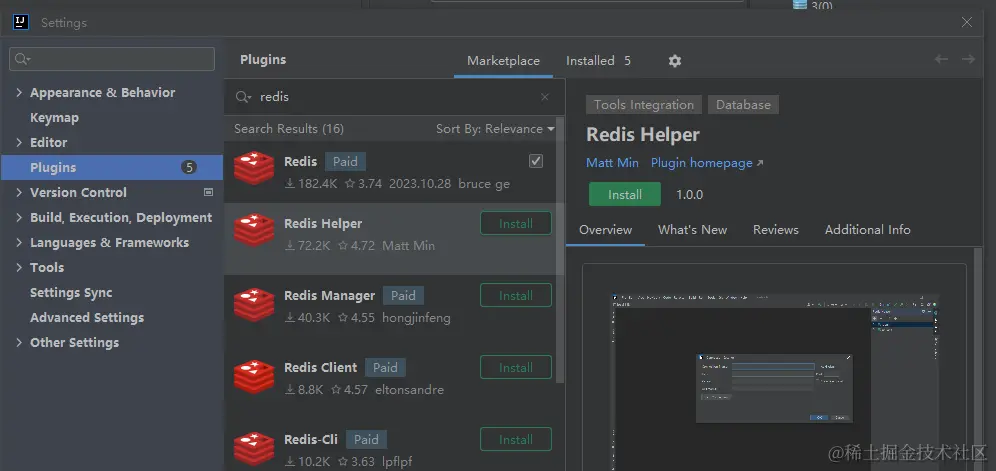Click the settings search magnifier icon
The height and width of the screenshot is (471, 996).
coord(22,59)
